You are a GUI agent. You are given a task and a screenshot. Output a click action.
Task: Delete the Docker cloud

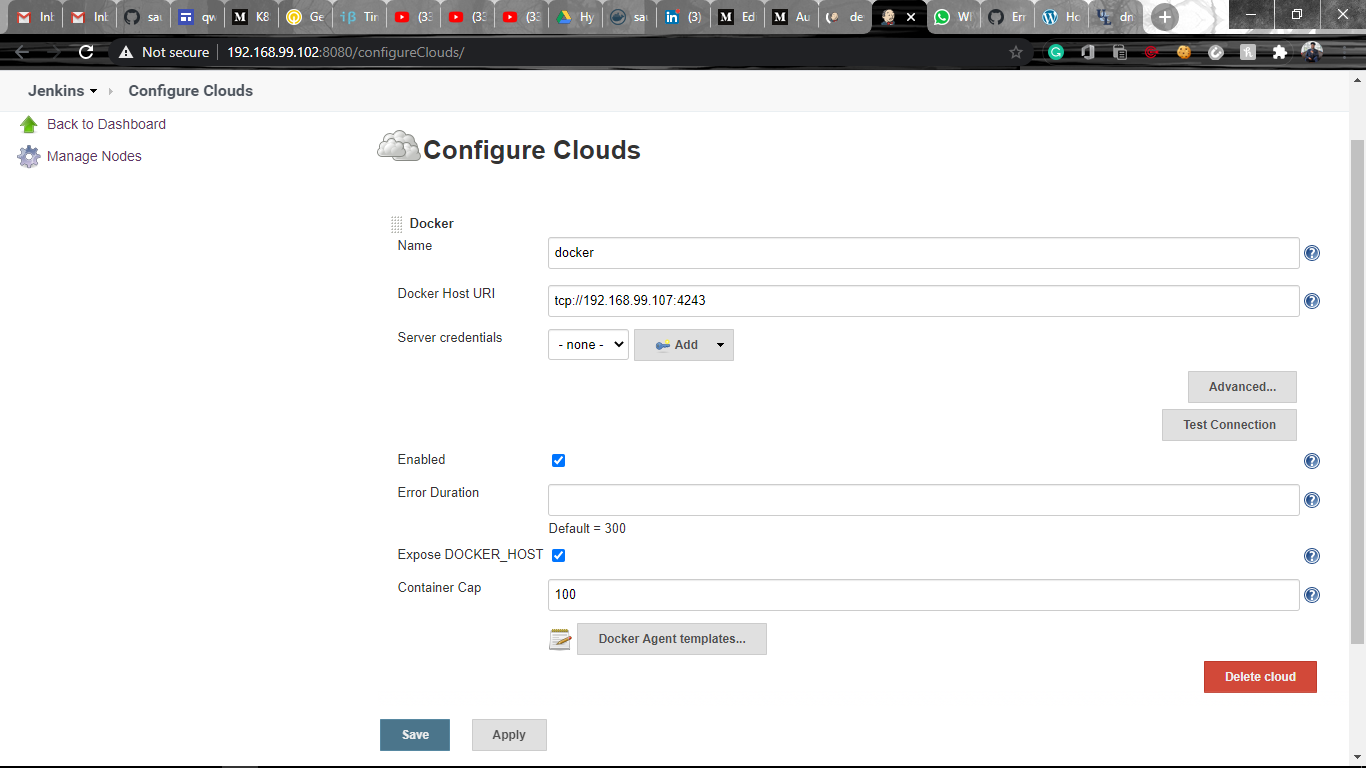coord(1260,677)
